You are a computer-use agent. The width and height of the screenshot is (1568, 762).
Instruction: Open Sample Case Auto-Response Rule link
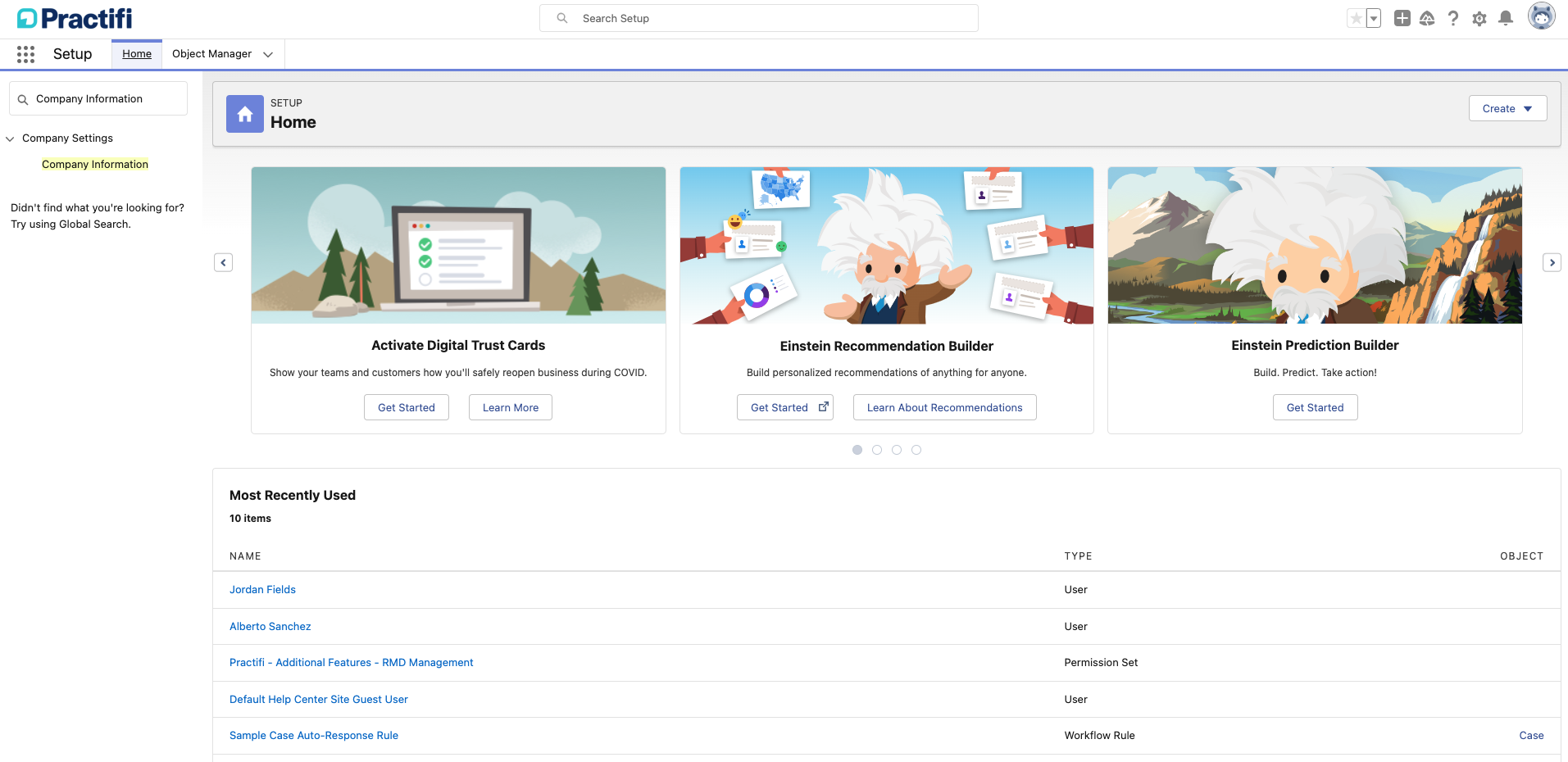[x=314, y=736]
